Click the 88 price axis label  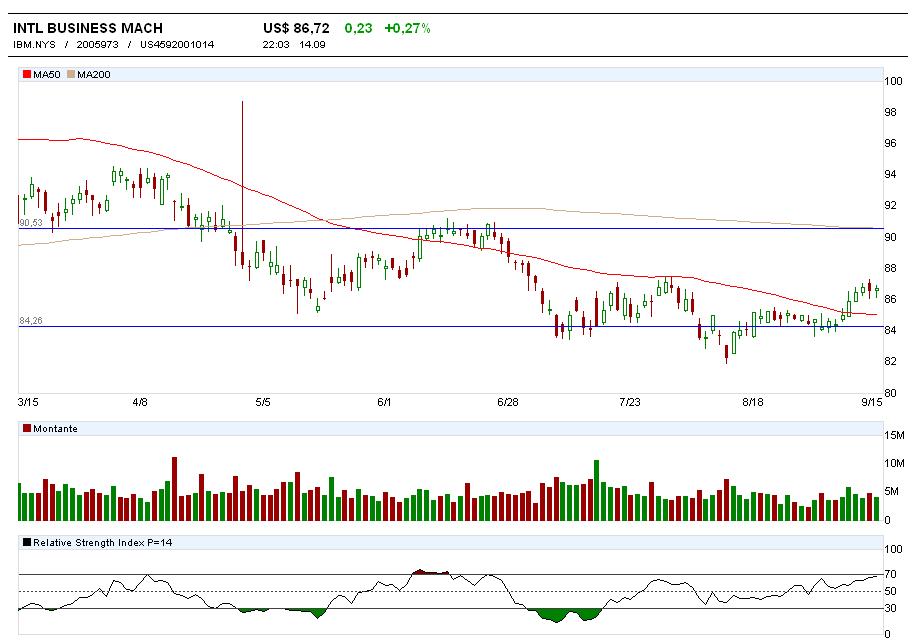point(890,268)
